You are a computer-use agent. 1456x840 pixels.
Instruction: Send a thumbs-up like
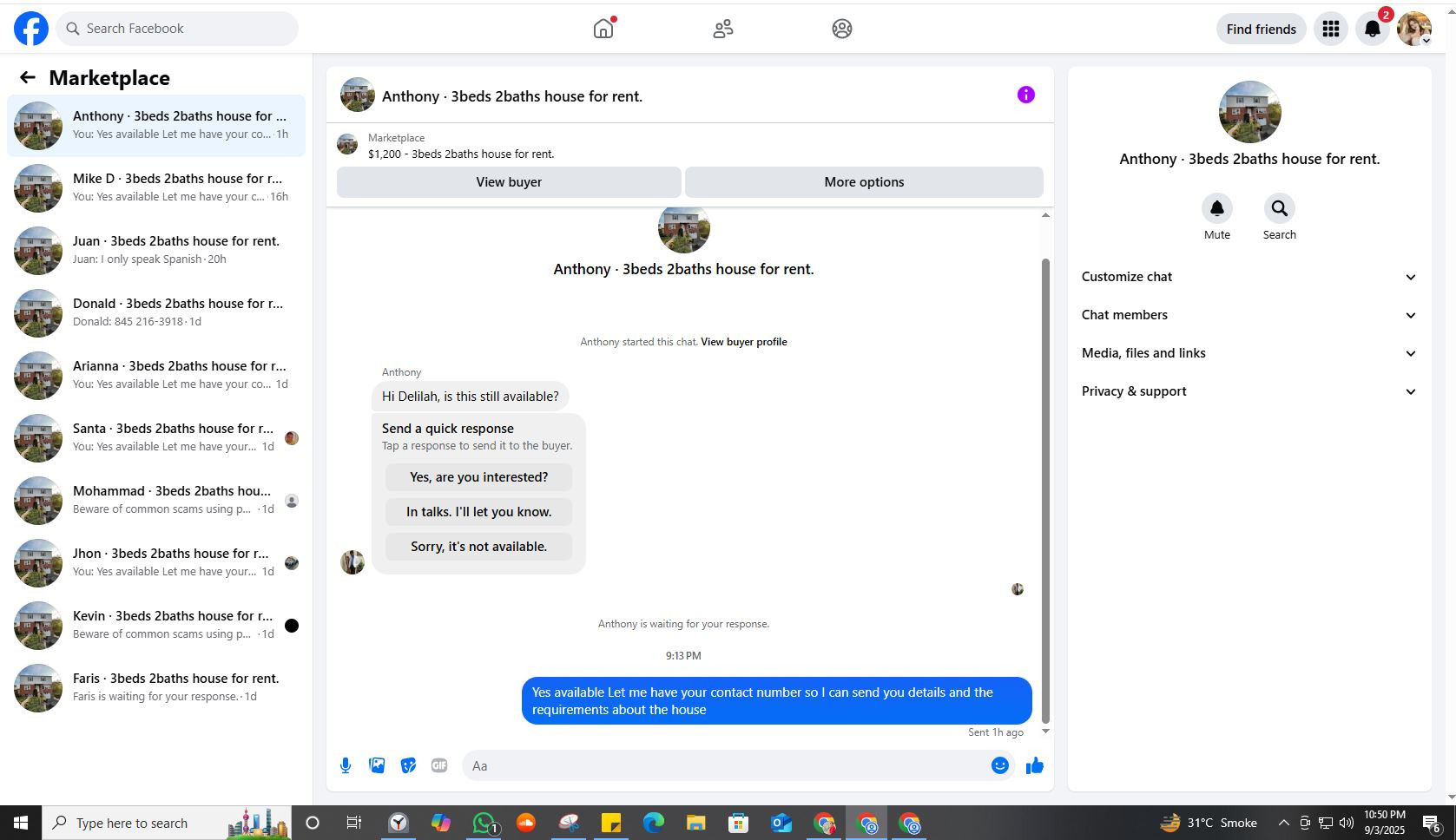tap(1035, 765)
